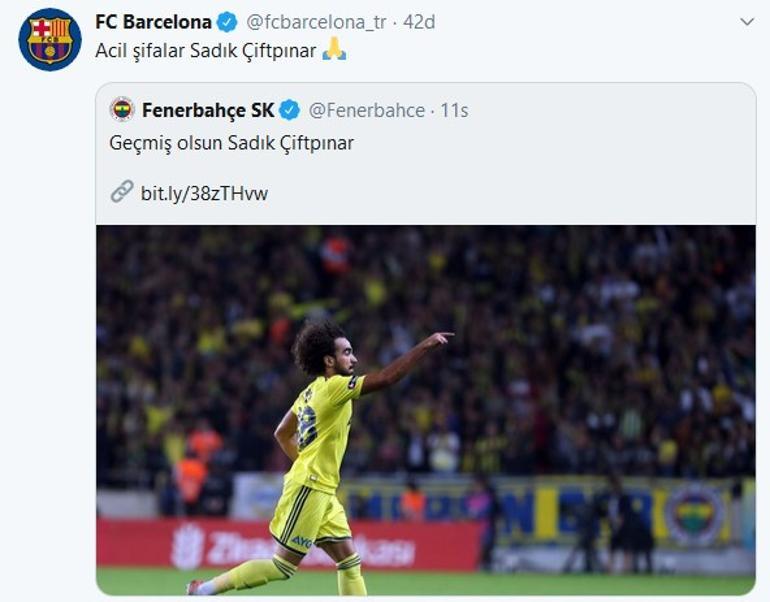Viewport: 770px width, 602px height.
Task: Open the quoted tweet's 11s timestamp
Action: 454,110
